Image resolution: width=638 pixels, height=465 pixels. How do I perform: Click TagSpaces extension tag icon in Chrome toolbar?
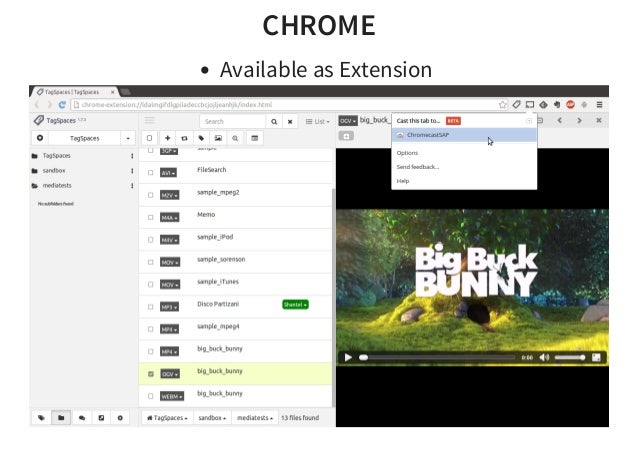click(x=516, y=105)
